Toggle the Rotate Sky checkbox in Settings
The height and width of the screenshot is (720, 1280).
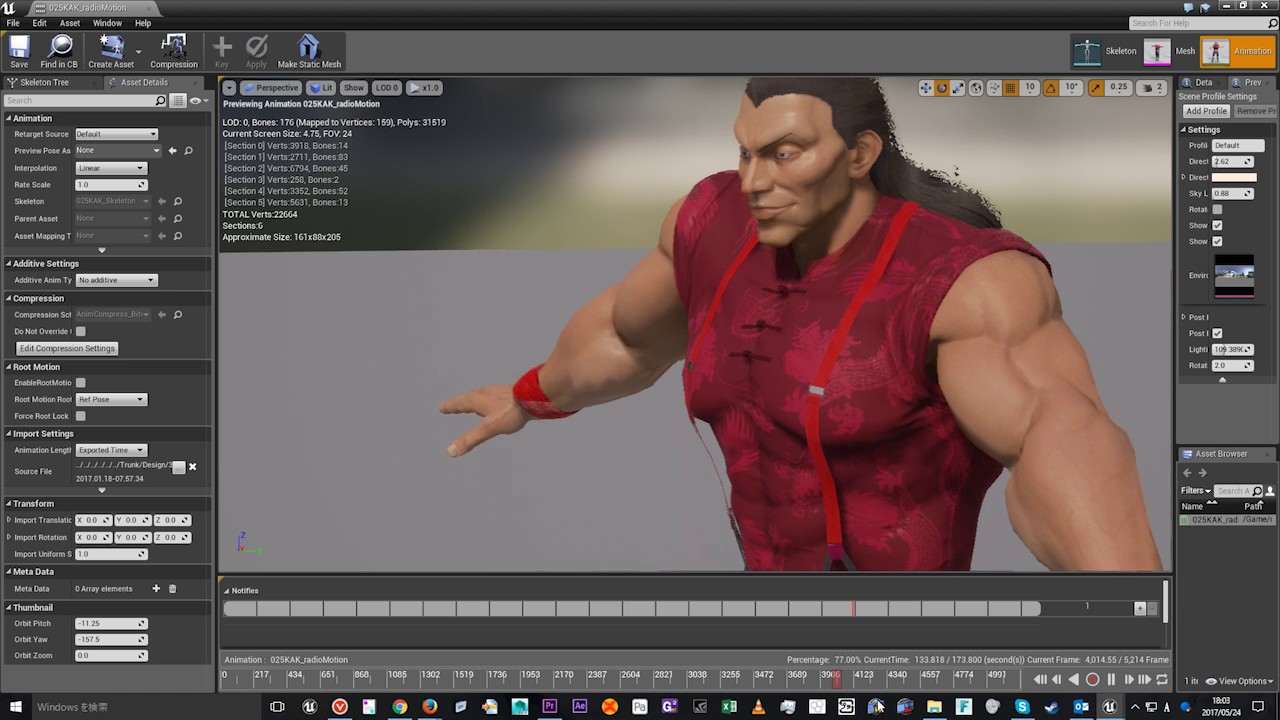(1217, 209)
